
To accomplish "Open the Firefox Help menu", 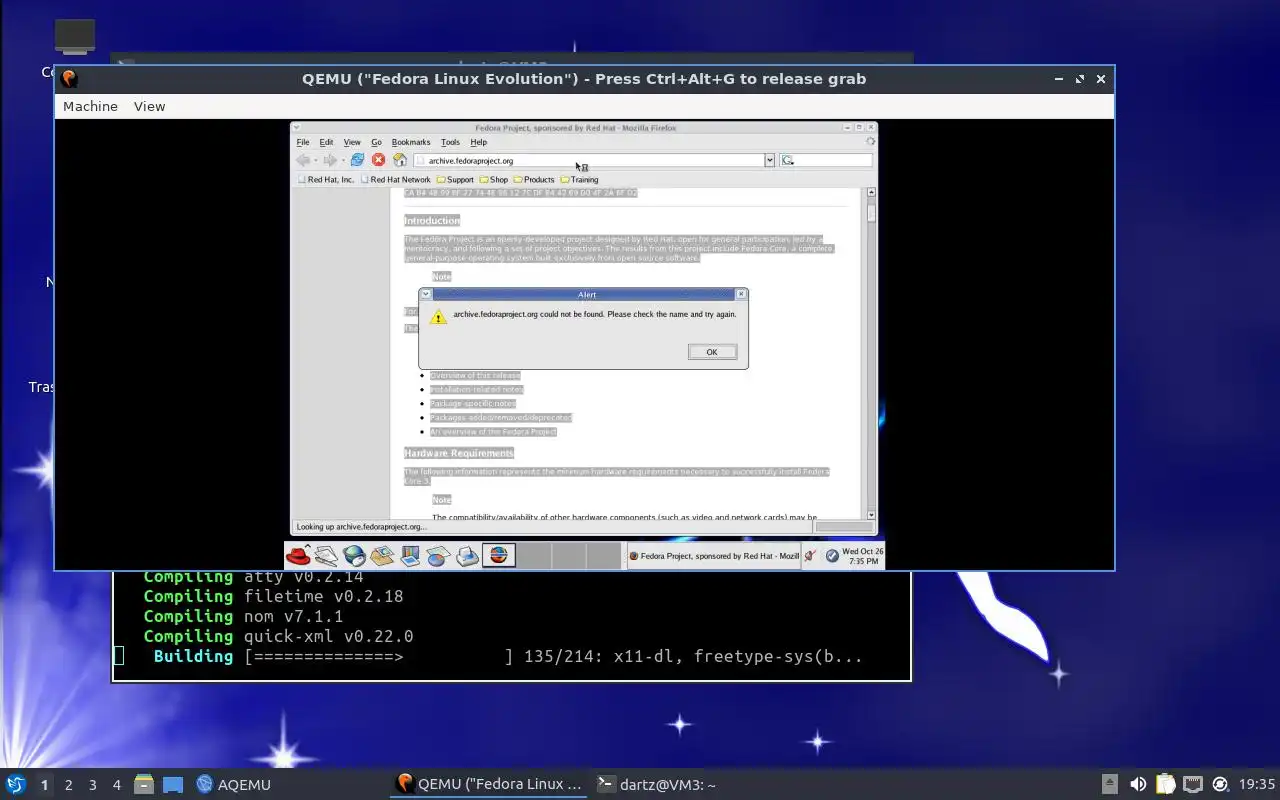I will click(x=479, y=142).
